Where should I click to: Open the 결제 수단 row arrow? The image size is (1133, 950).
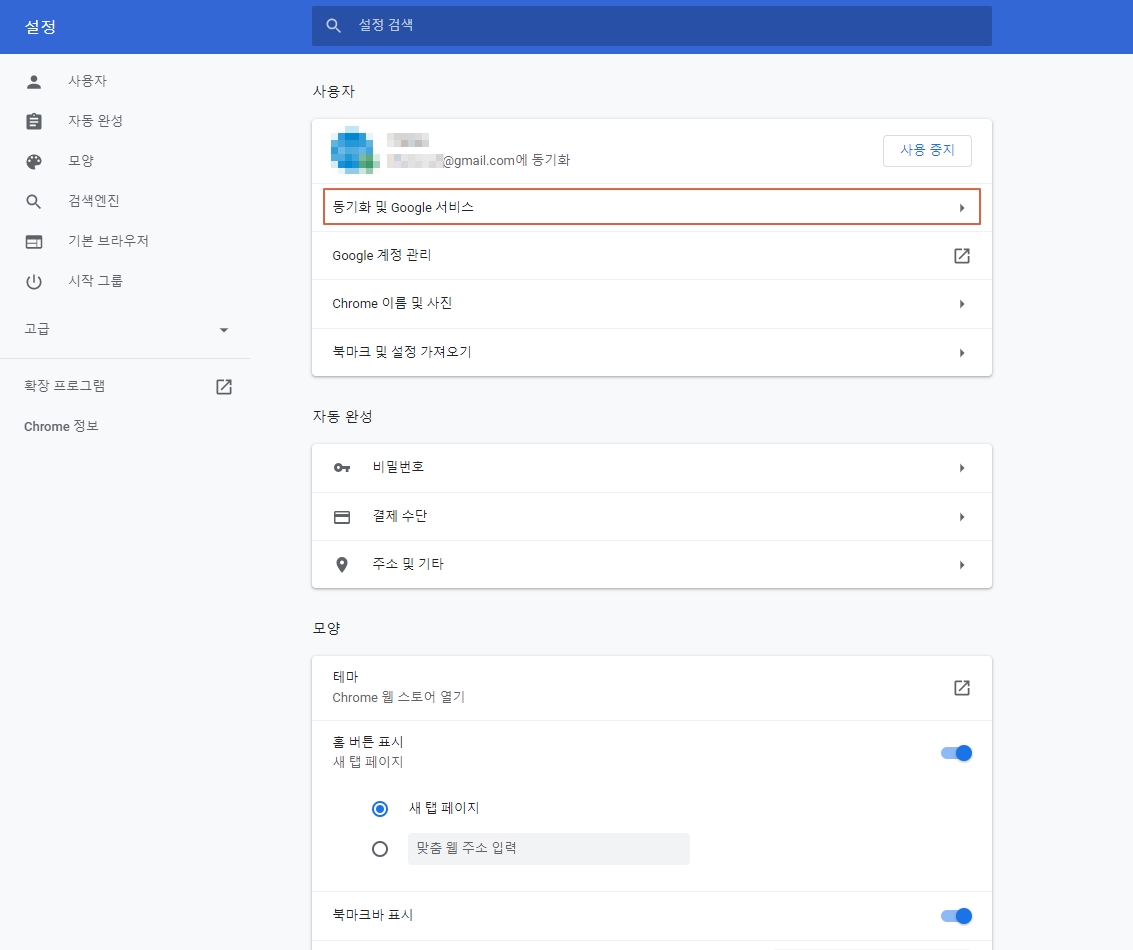[x=962, y=517]
